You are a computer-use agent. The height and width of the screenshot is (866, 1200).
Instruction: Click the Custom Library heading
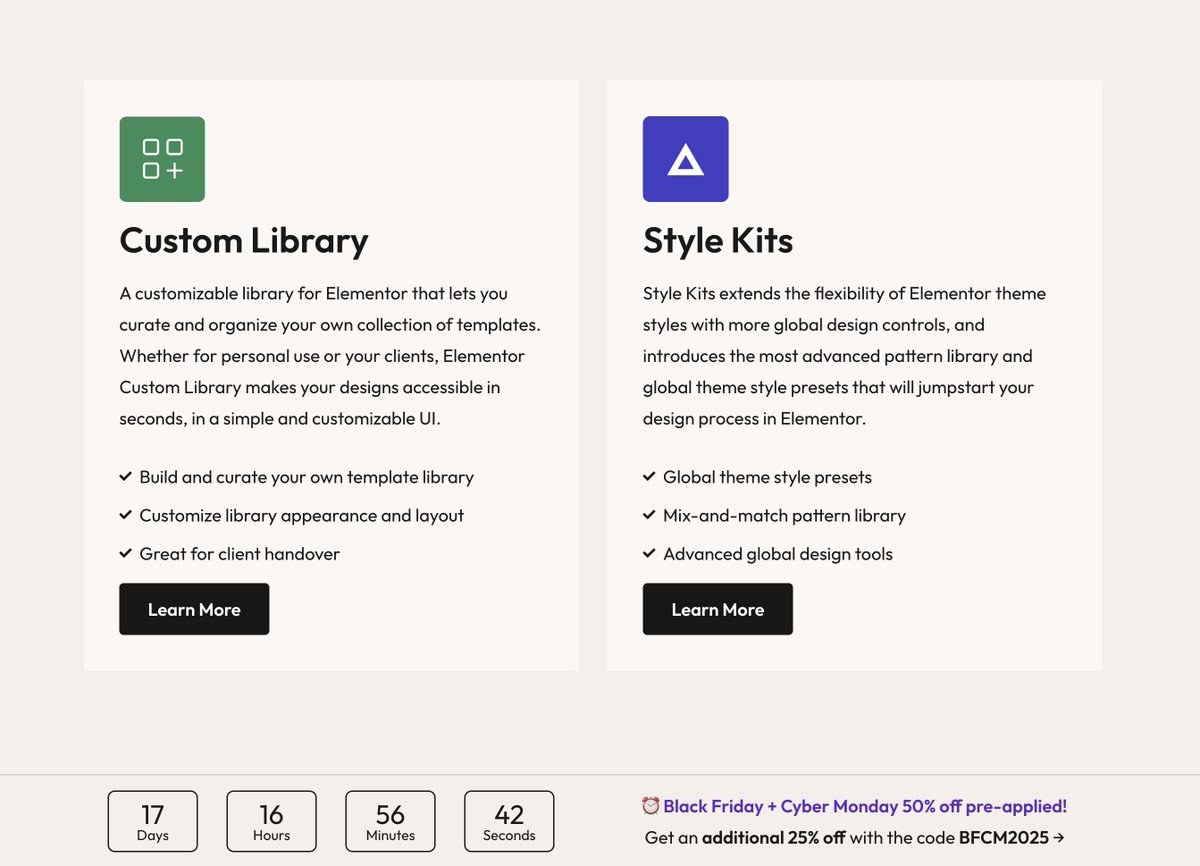click(244, 240)
